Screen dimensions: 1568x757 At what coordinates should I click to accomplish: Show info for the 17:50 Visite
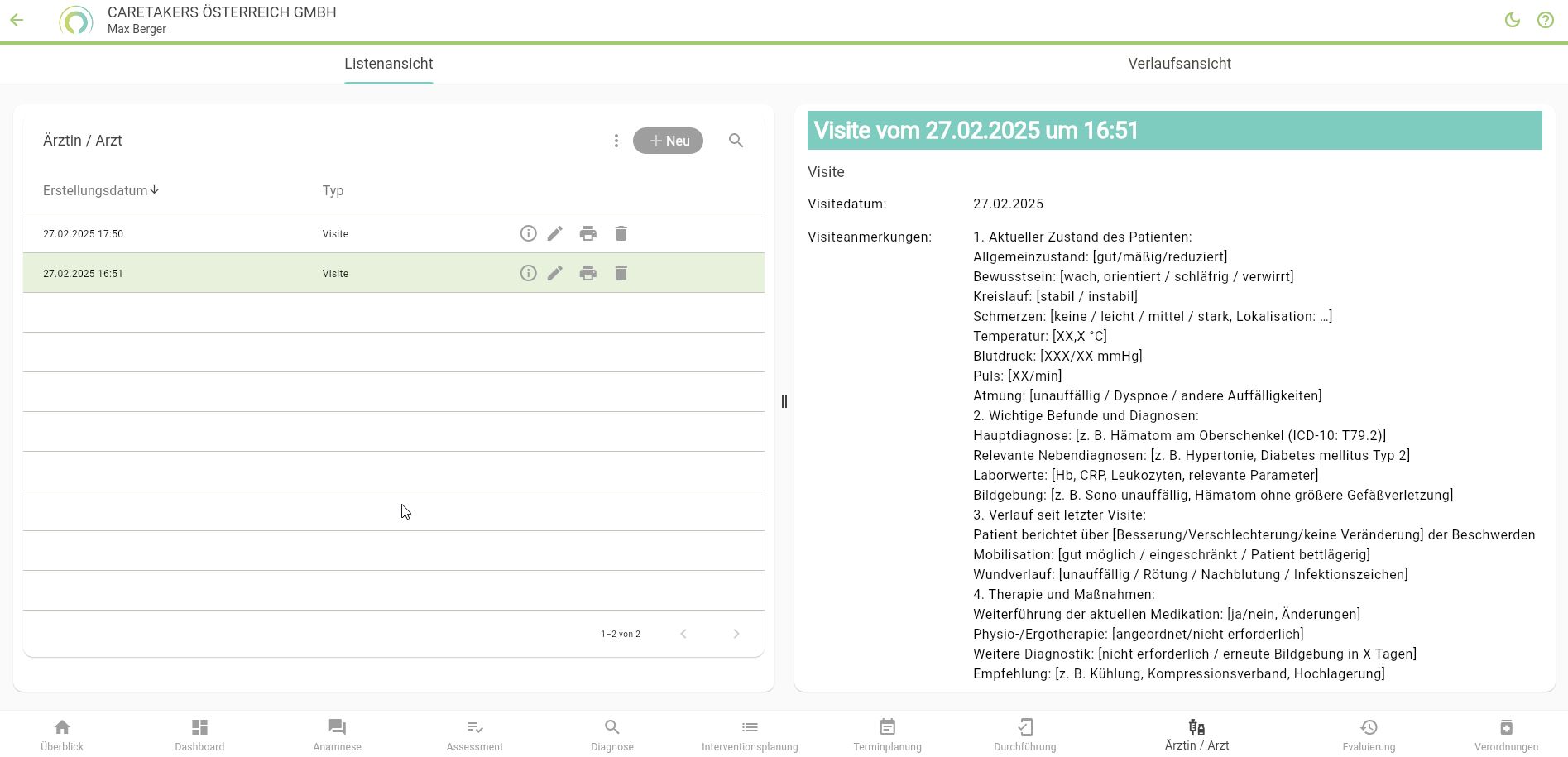(x=528, y=233)
